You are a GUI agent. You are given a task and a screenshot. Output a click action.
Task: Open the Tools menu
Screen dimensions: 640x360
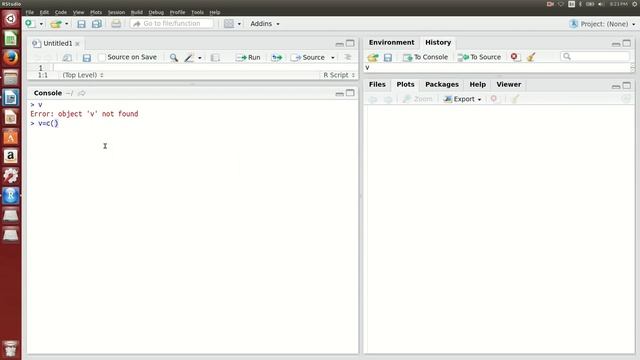pyautogui.click(x=197, y=12)
